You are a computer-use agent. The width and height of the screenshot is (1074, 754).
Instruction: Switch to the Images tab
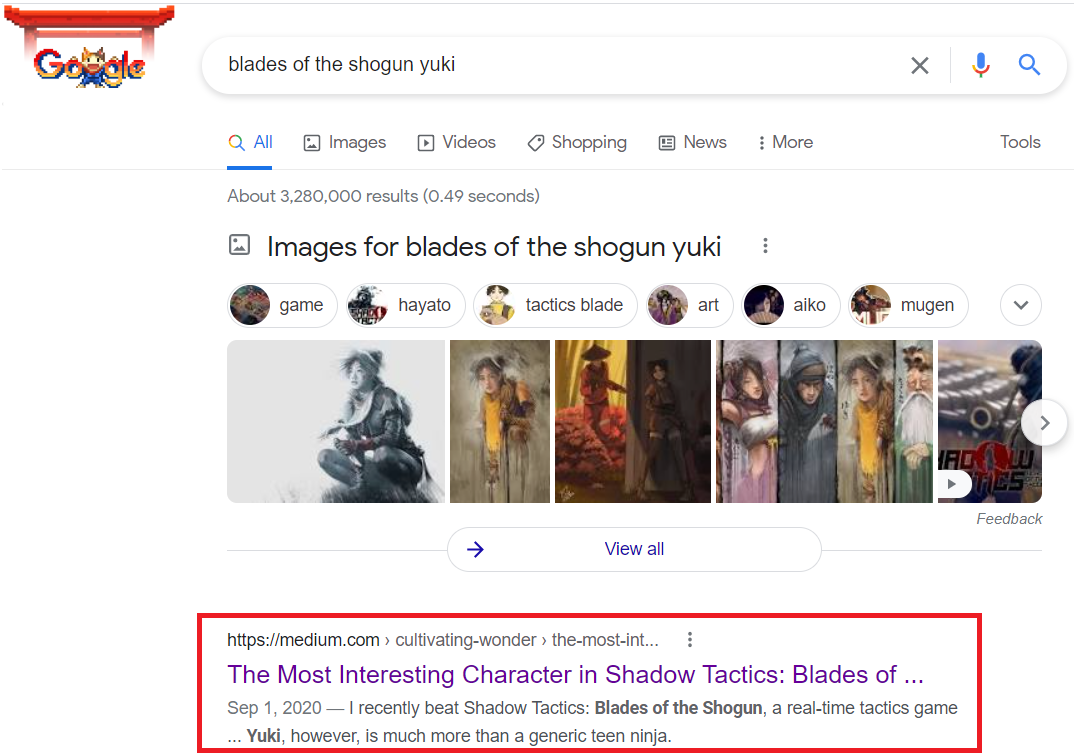(x=345, y=142)
